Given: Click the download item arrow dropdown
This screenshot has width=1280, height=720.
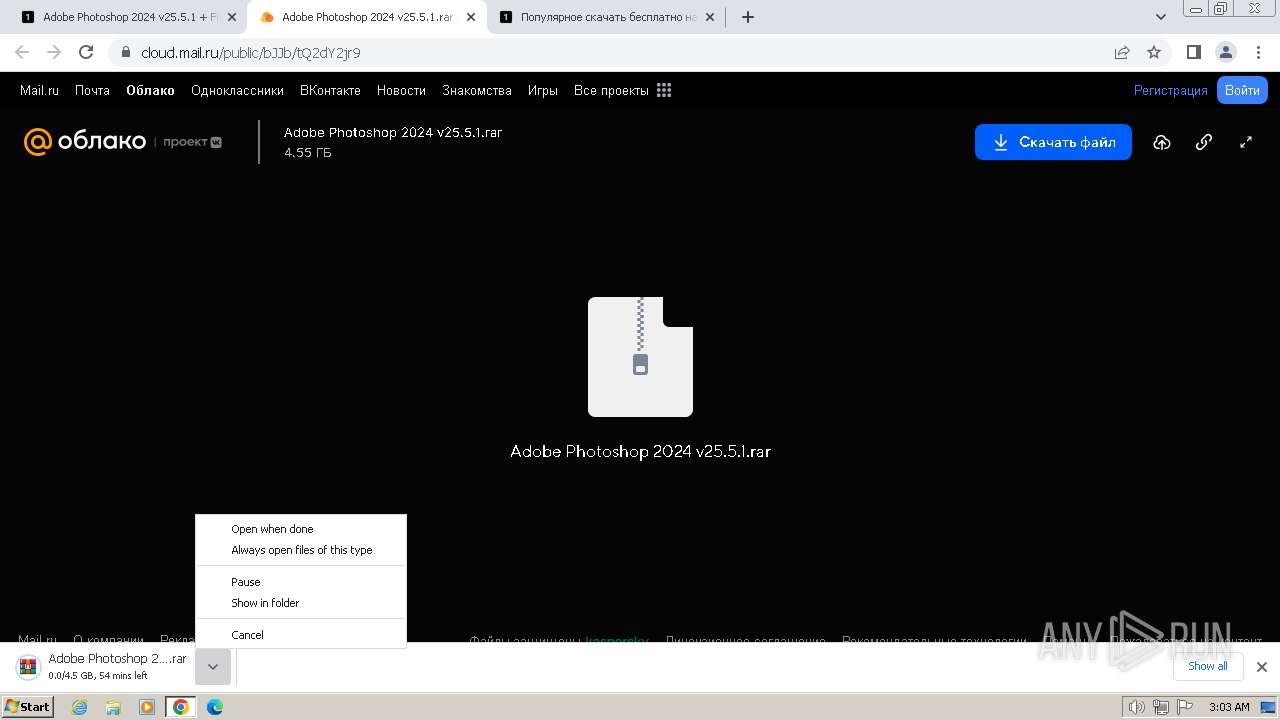Looking at the screenshot, I should click(x=213, y=667).
